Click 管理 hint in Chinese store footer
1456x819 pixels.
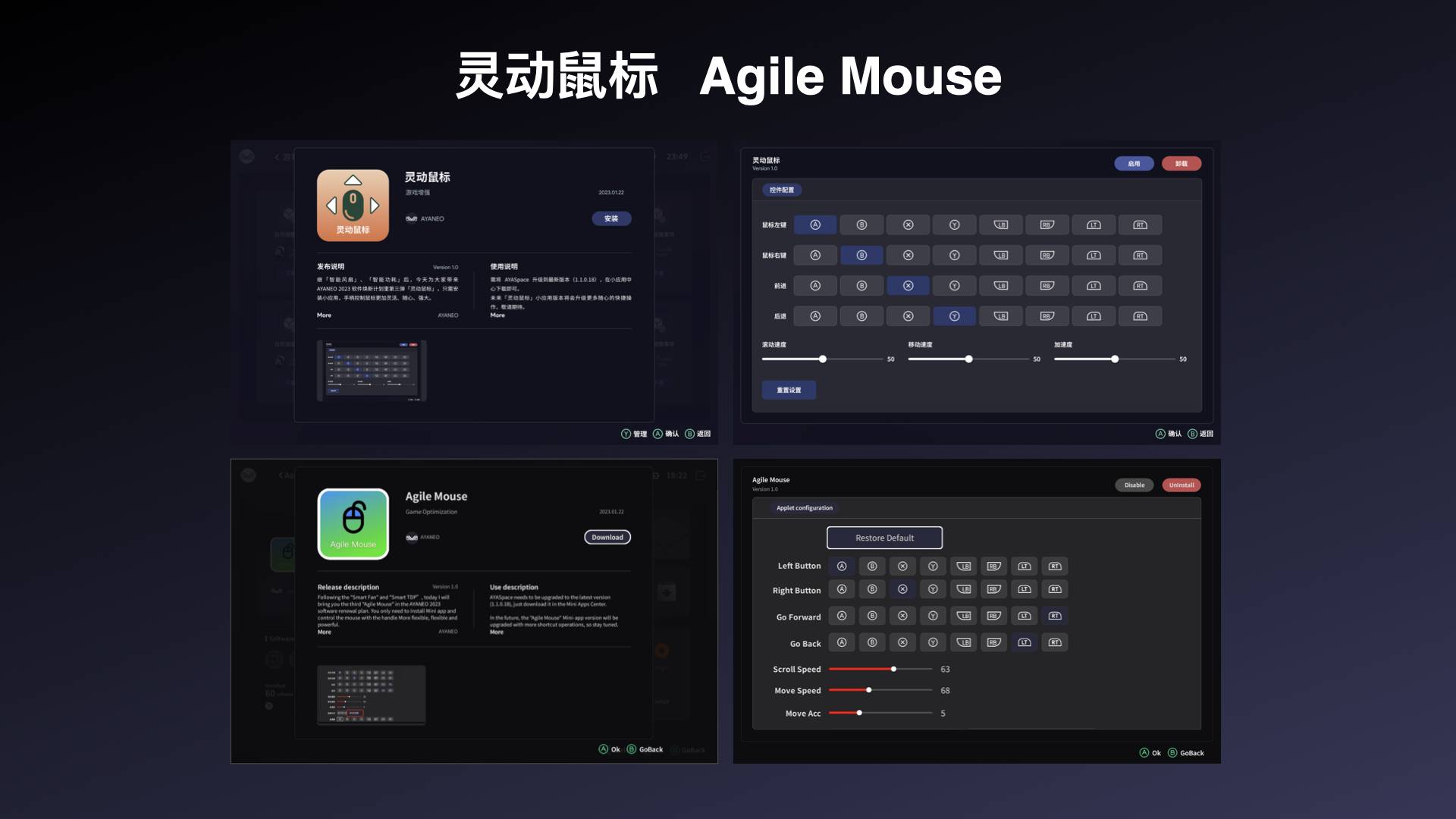click(x=634, y=434)
